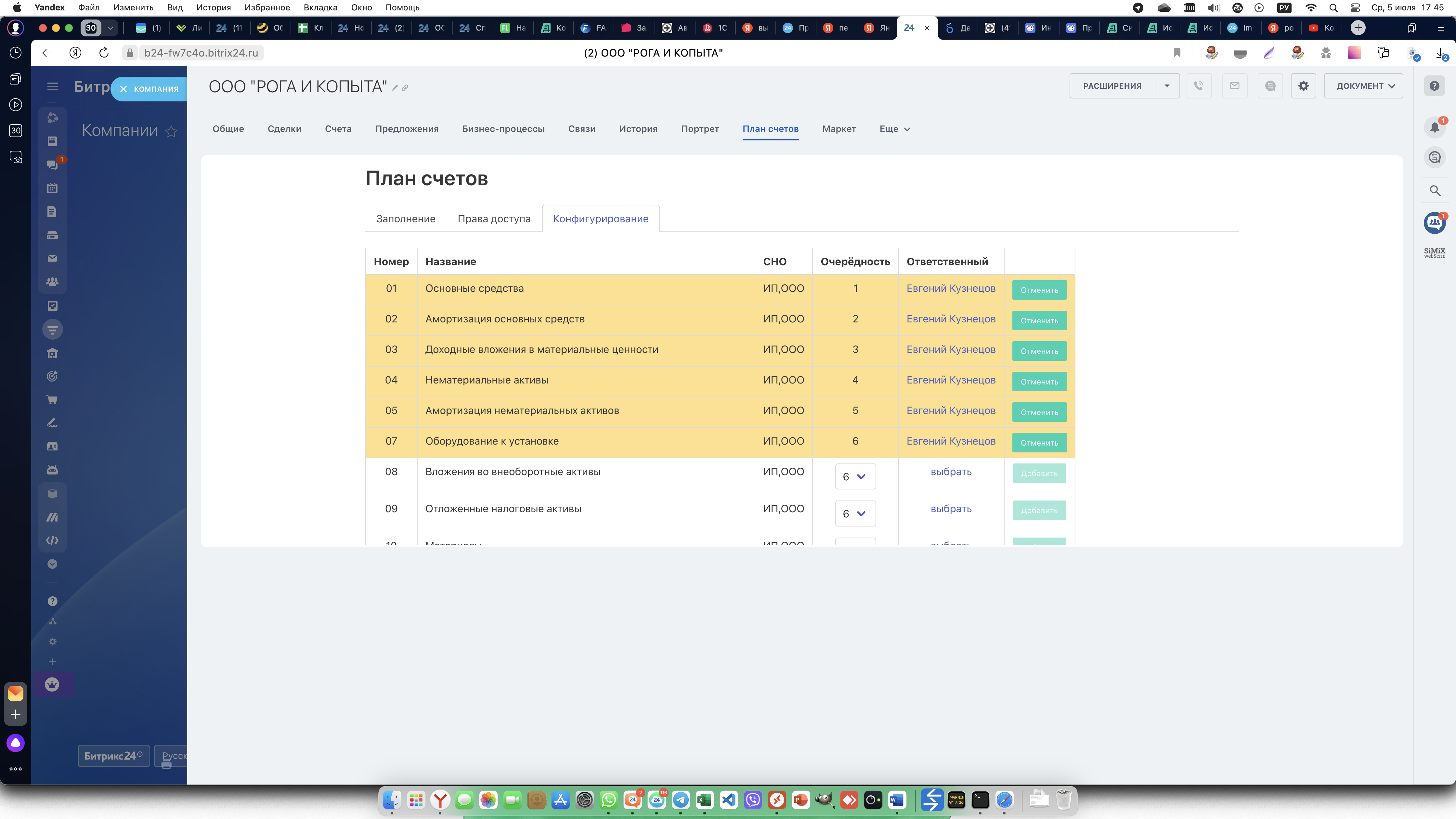Click the browser address bar URL

click(201, 53)
